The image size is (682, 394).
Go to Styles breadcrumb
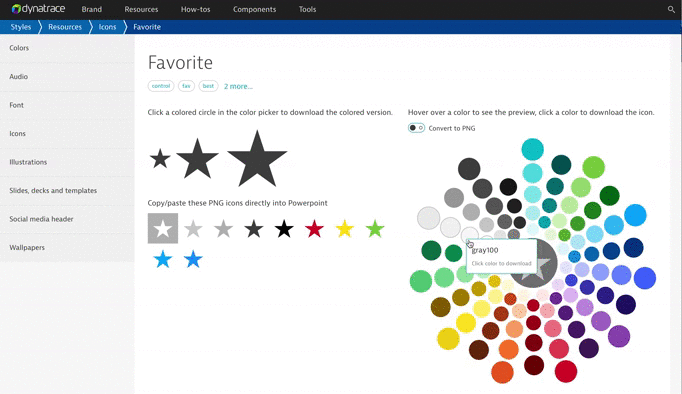tap(20, 27)
